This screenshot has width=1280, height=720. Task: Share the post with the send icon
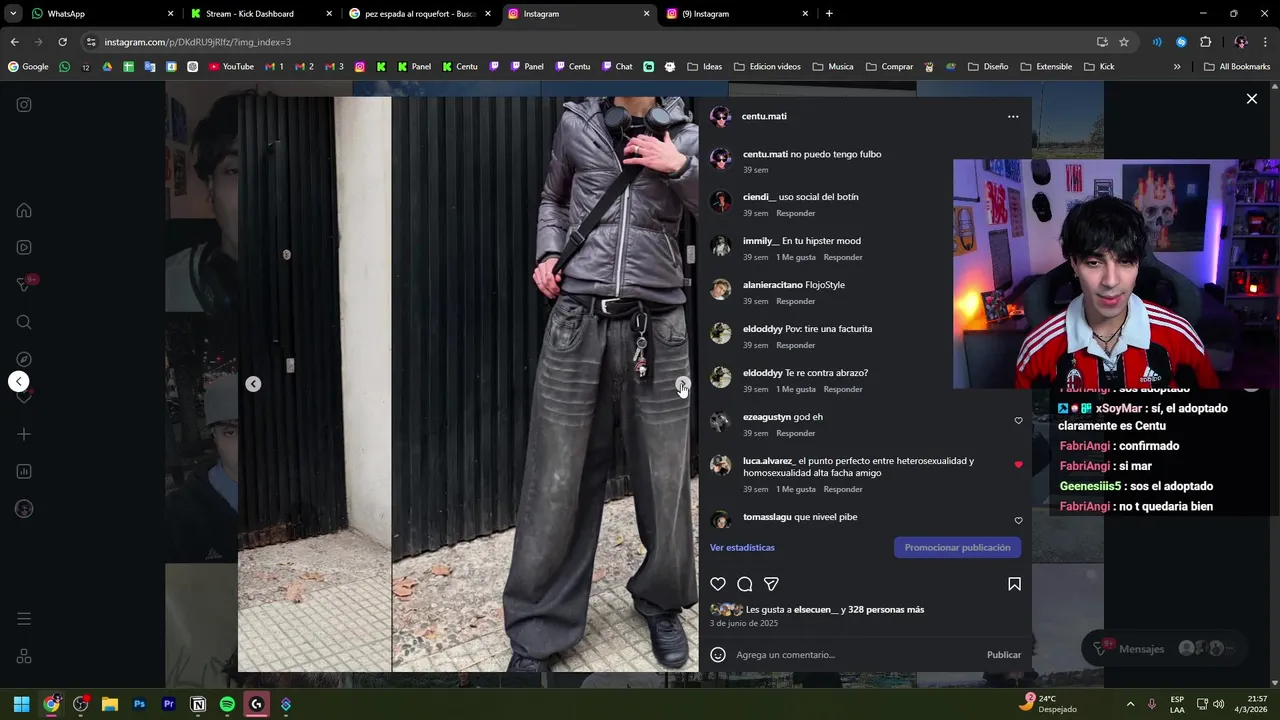click(x=771, y=584)
